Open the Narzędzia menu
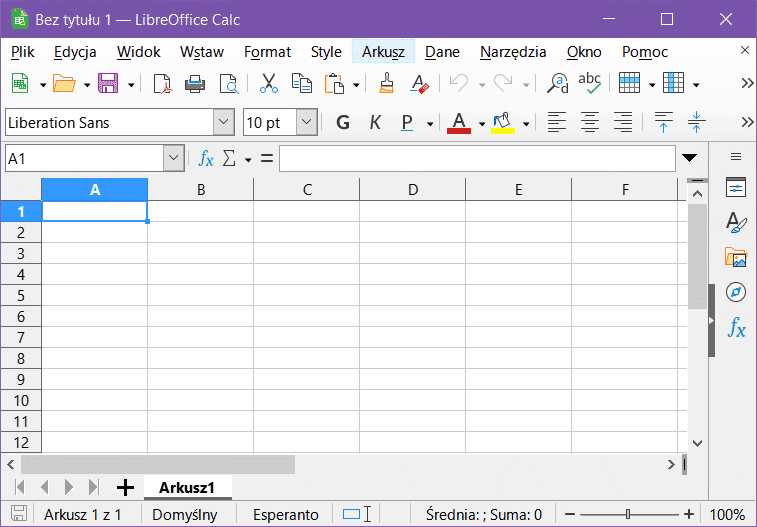757x527 pixels. pyautogui.click(x=512, y=52)
